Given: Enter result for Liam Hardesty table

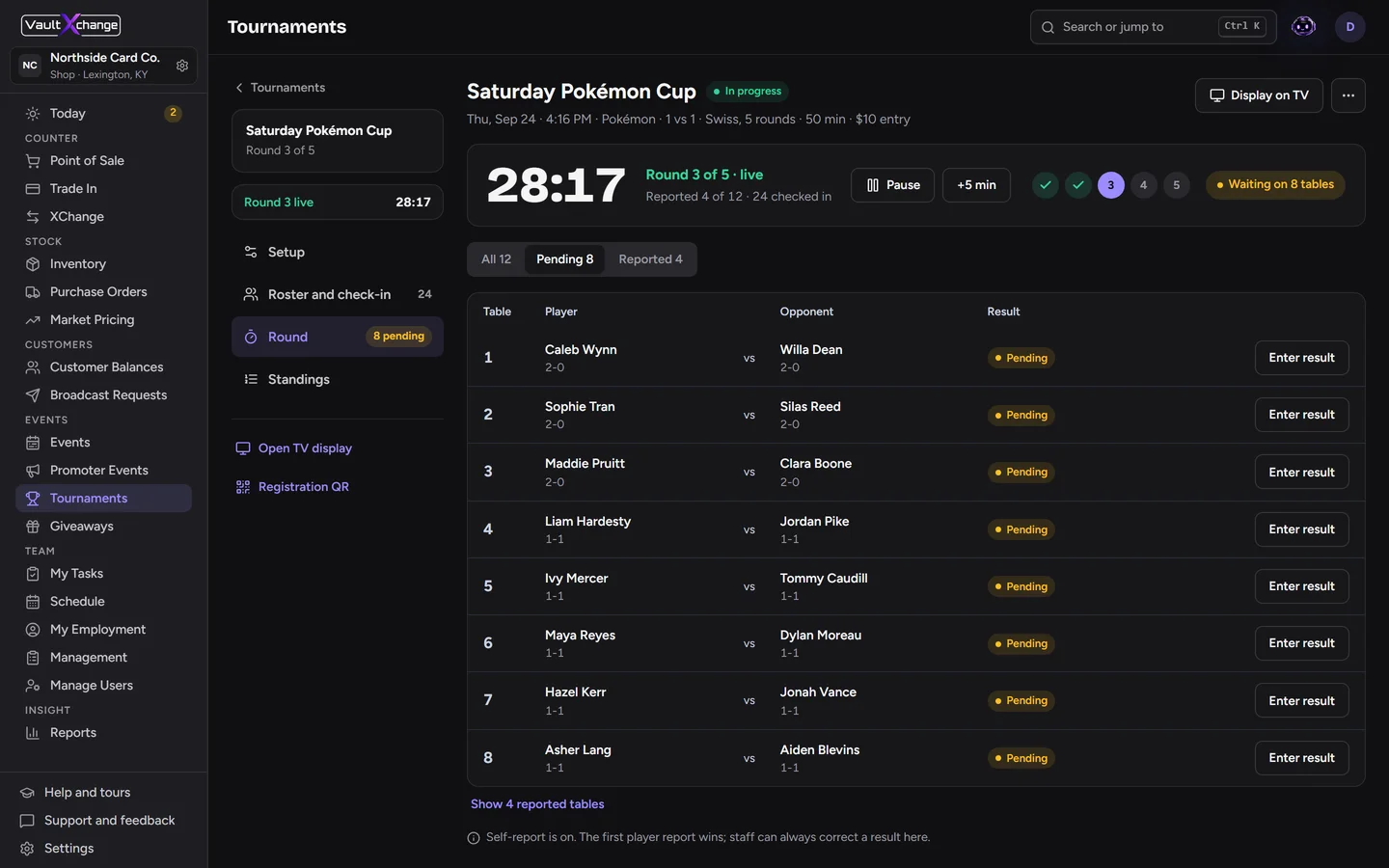Looking at the screenshot, I should (1301, 529).
